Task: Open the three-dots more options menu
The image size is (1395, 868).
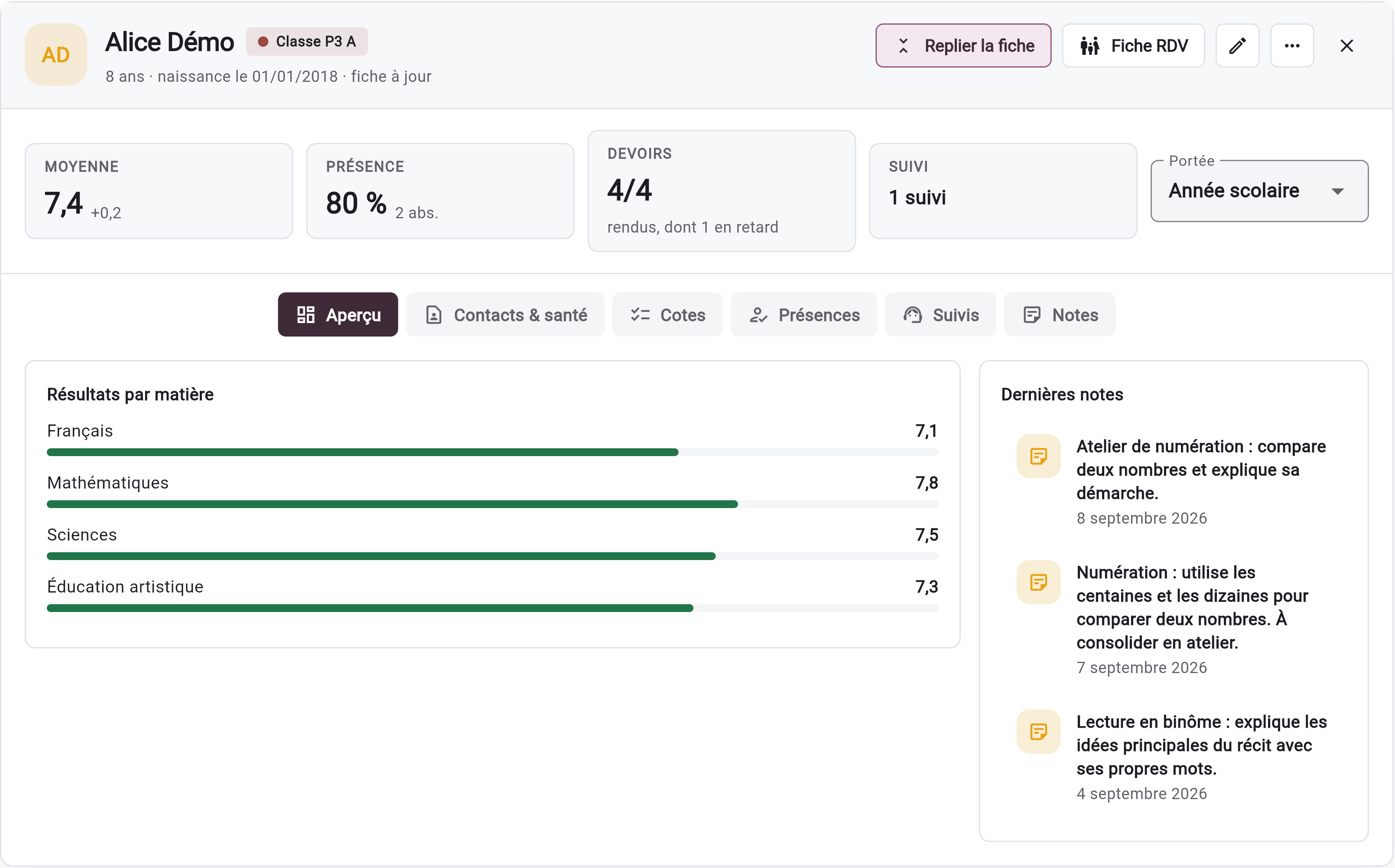Action: pyautogui.click(x=1291, y=45)
